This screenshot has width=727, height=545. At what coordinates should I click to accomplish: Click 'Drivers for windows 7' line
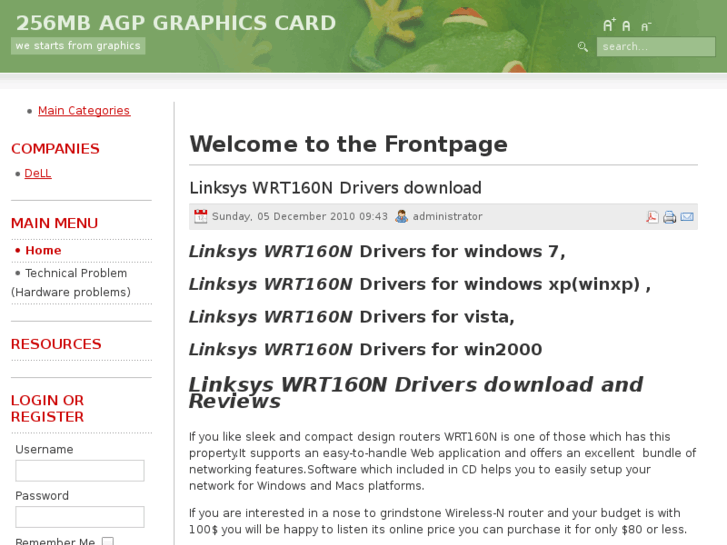coord(377,251)
